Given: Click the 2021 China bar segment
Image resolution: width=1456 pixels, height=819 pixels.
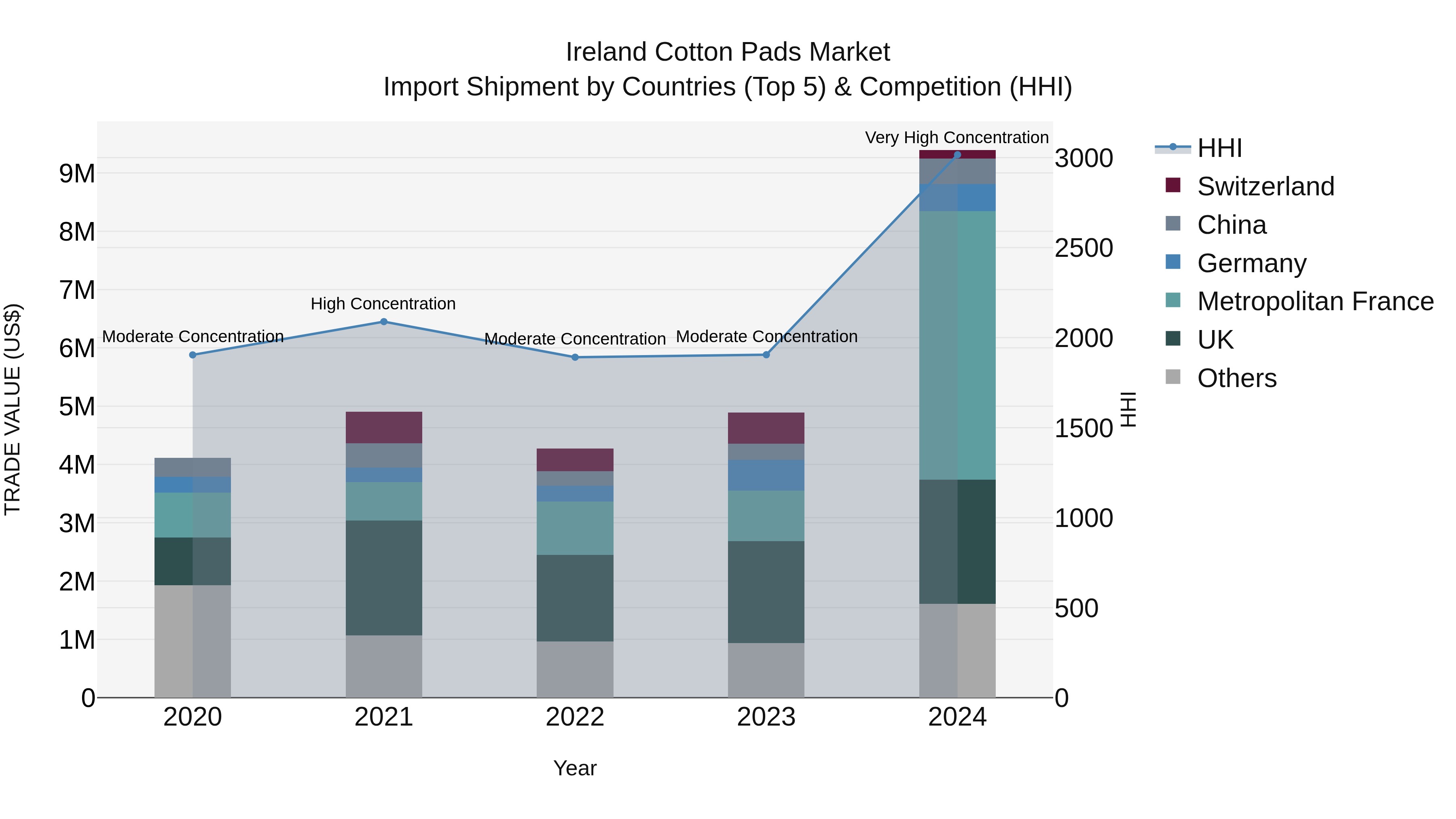Looking at the screenshot, I should coord(384,455).
